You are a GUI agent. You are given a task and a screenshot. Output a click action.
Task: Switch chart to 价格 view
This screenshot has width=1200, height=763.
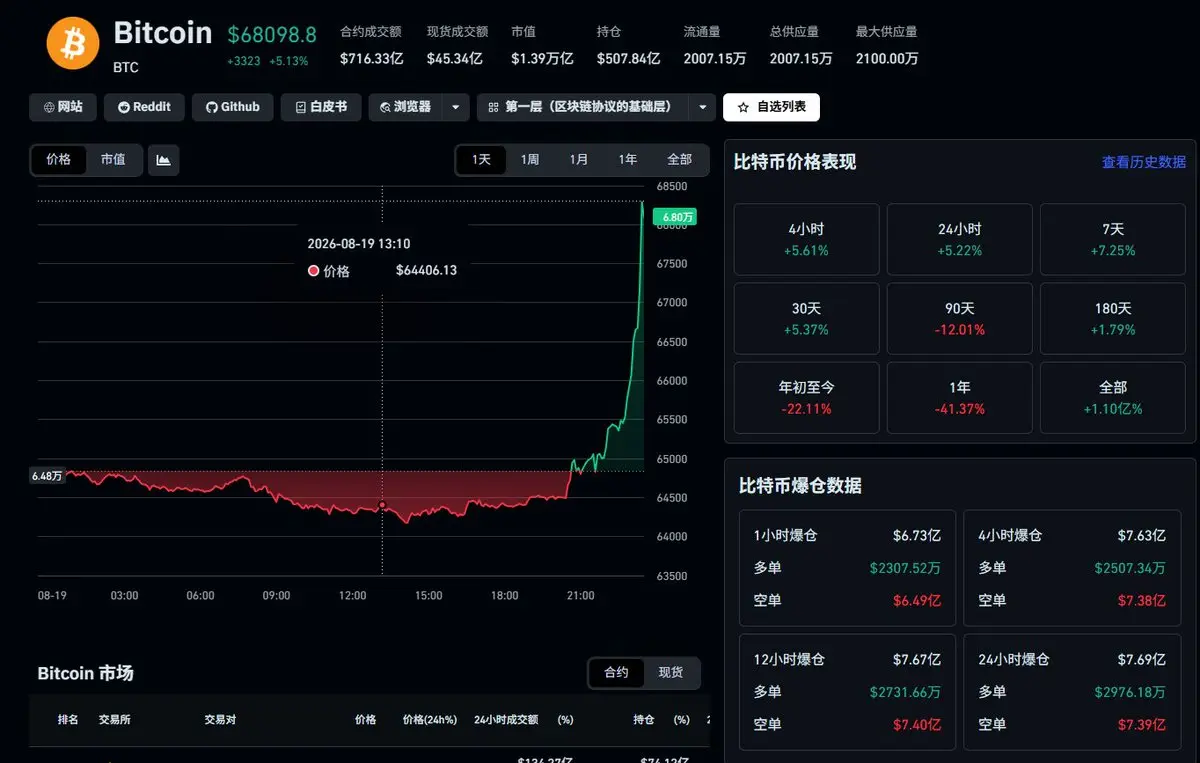coord(59,159)
